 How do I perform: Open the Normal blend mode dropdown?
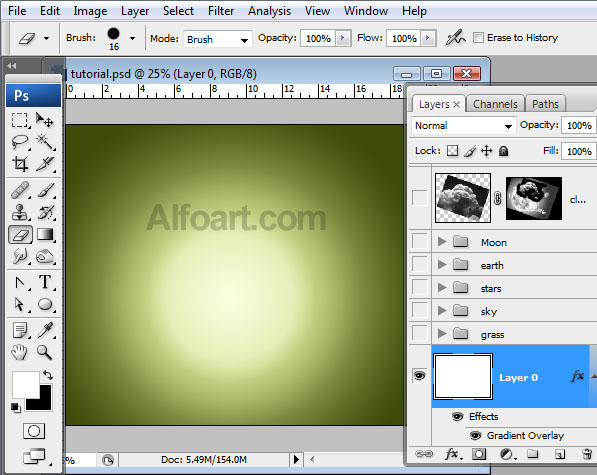tap(463, 126)
